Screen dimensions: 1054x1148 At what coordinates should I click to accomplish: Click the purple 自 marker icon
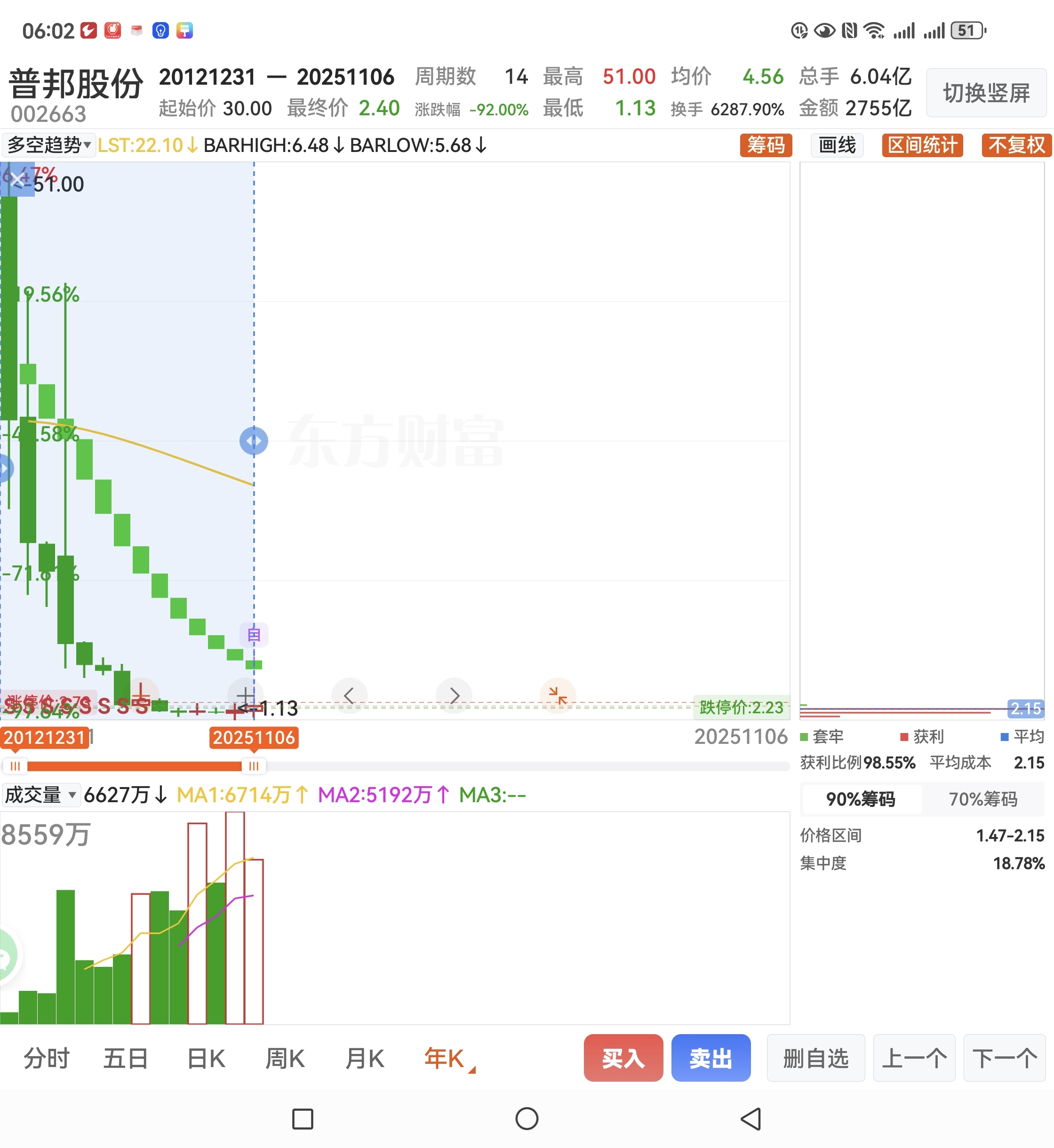click(x=254, y=635)
